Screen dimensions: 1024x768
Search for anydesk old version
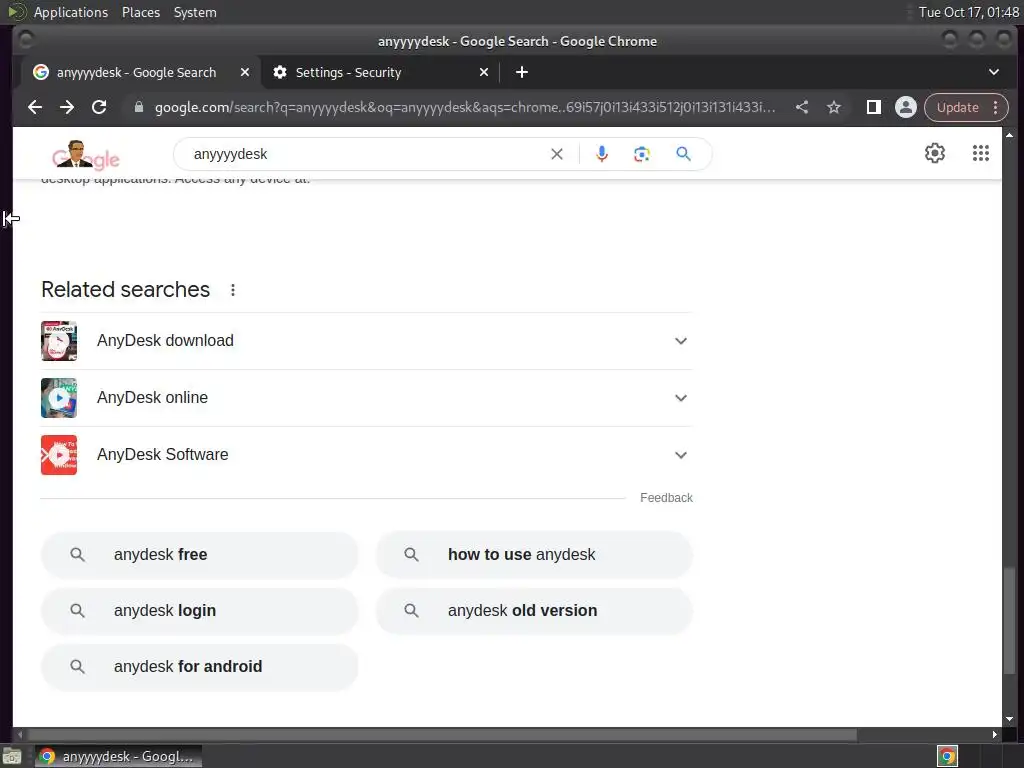(534, 611)
